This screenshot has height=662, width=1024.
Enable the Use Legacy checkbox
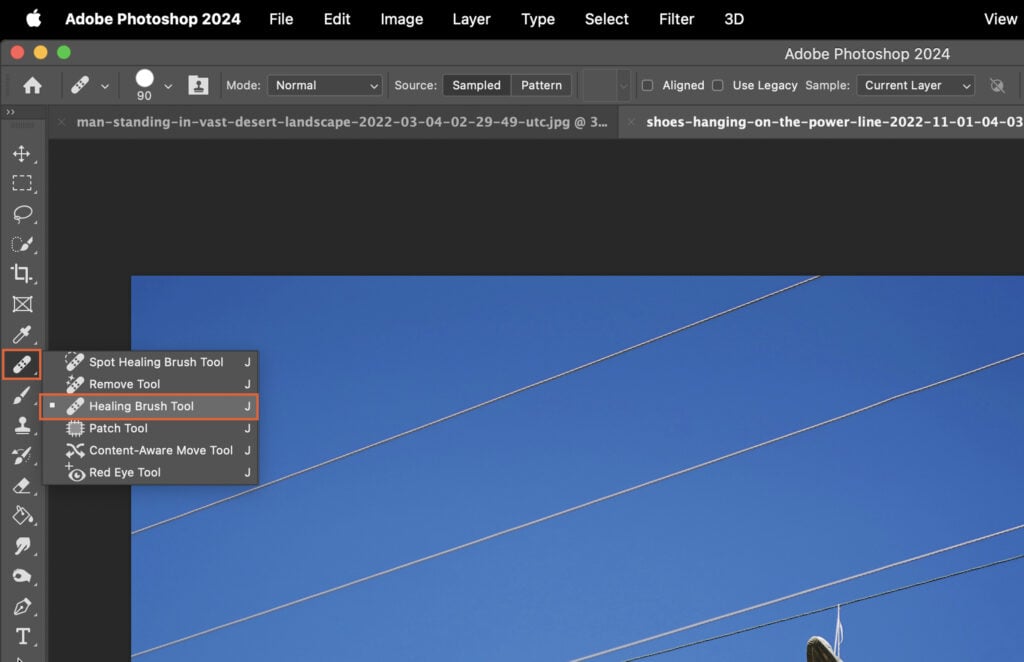[x=718, y=85]
